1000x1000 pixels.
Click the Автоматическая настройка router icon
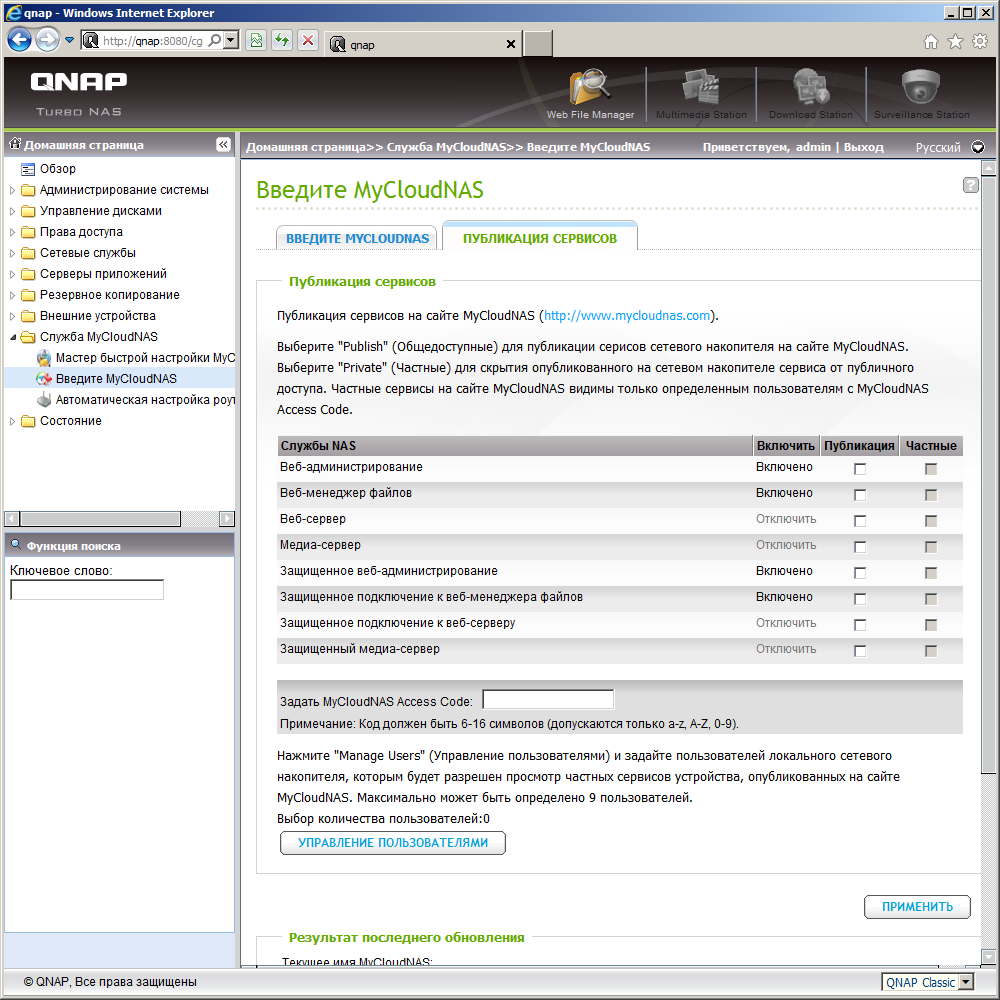(x=43, y=400)
